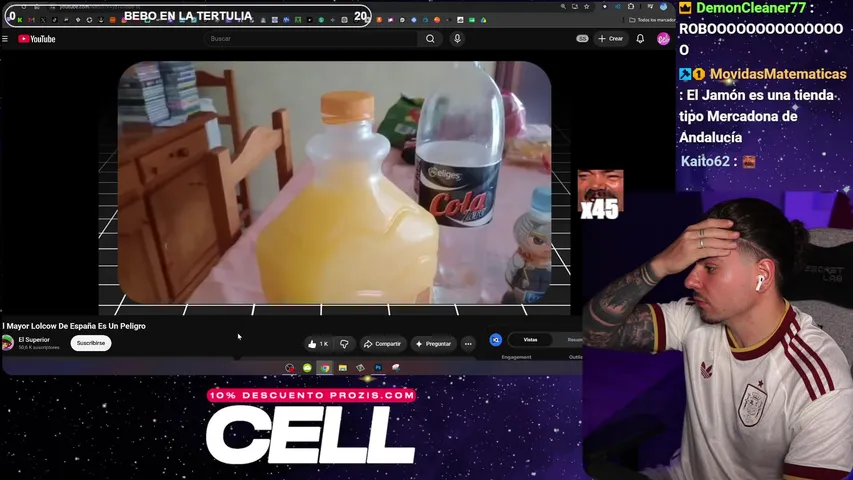Dislike the video with thumbs down

(x=344, y=344)
